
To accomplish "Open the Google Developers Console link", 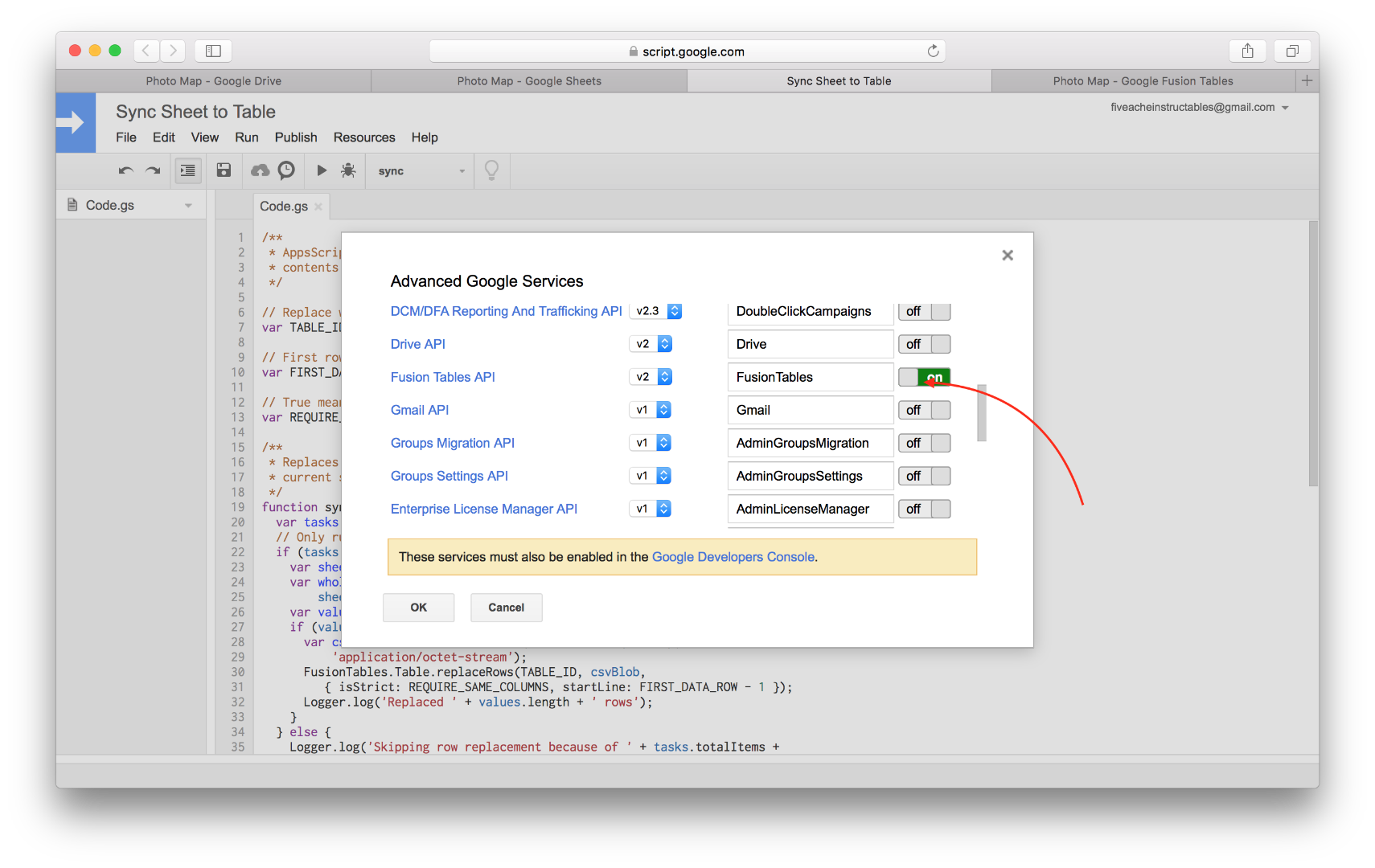I will click(733, 556).
